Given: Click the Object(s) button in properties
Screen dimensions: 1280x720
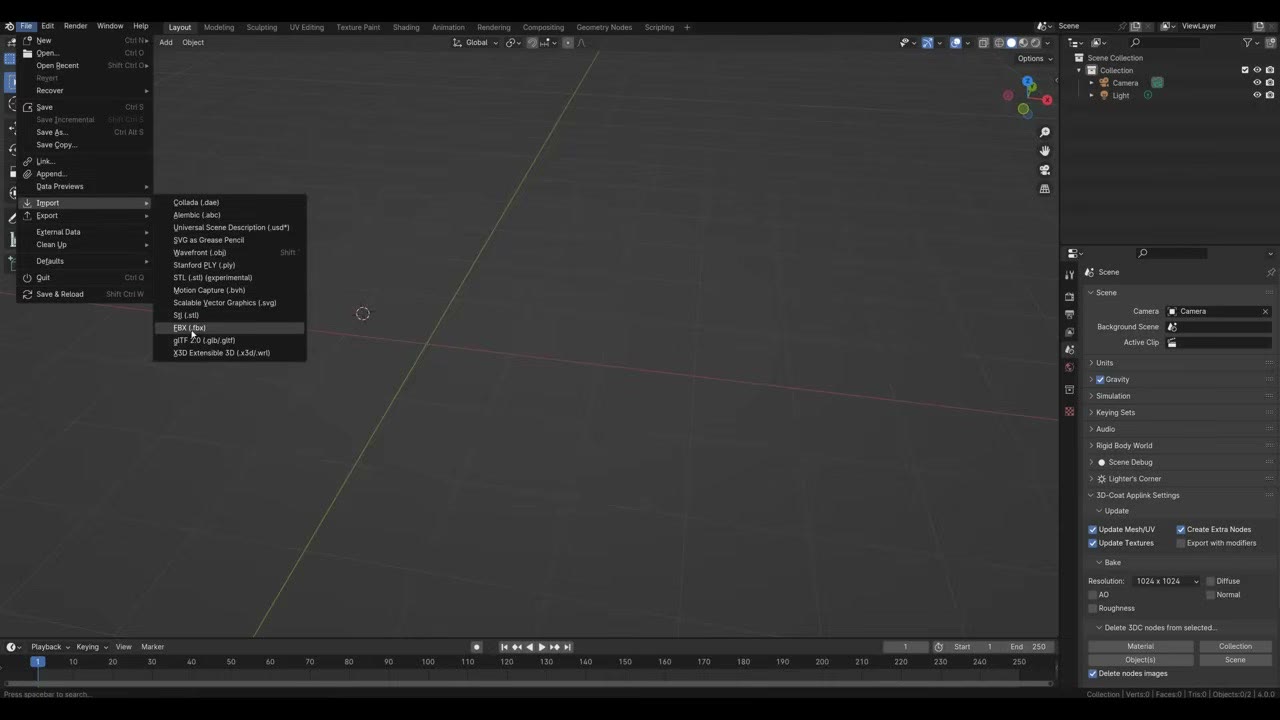Looking at the screenshot, I should pyautogui.click(x=1140, y=660).
